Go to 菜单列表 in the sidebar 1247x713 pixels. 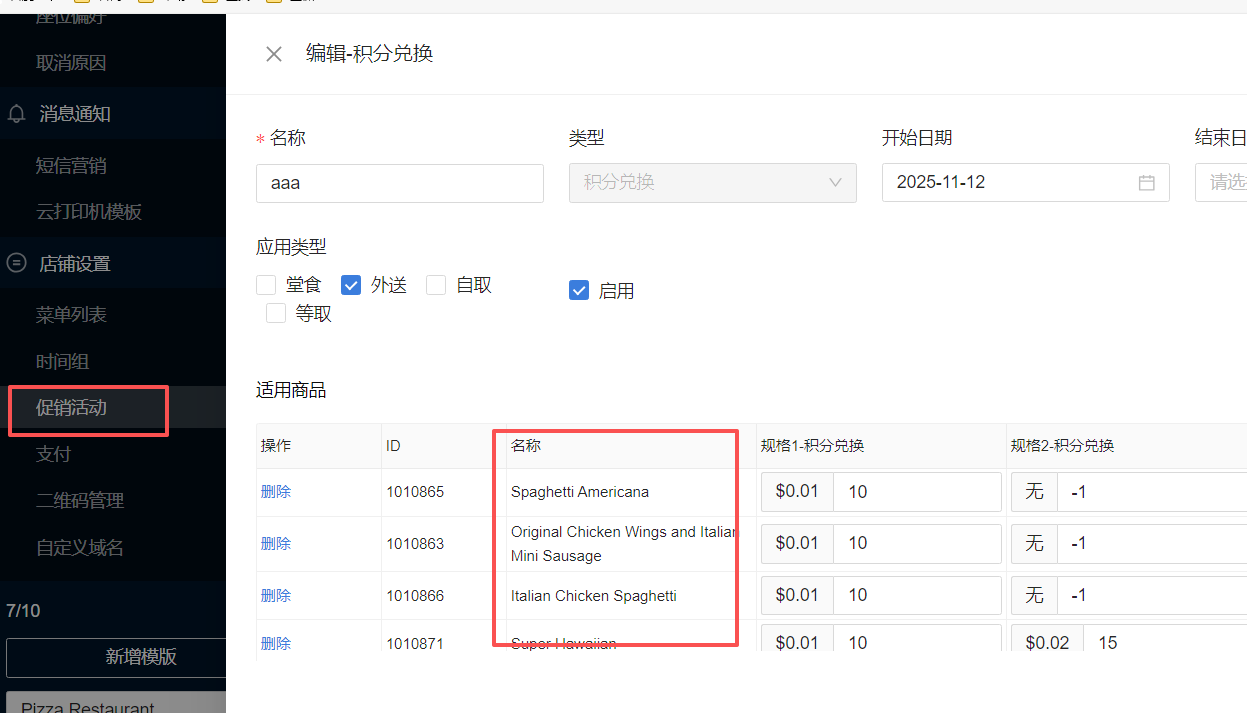tap(72, 315)
